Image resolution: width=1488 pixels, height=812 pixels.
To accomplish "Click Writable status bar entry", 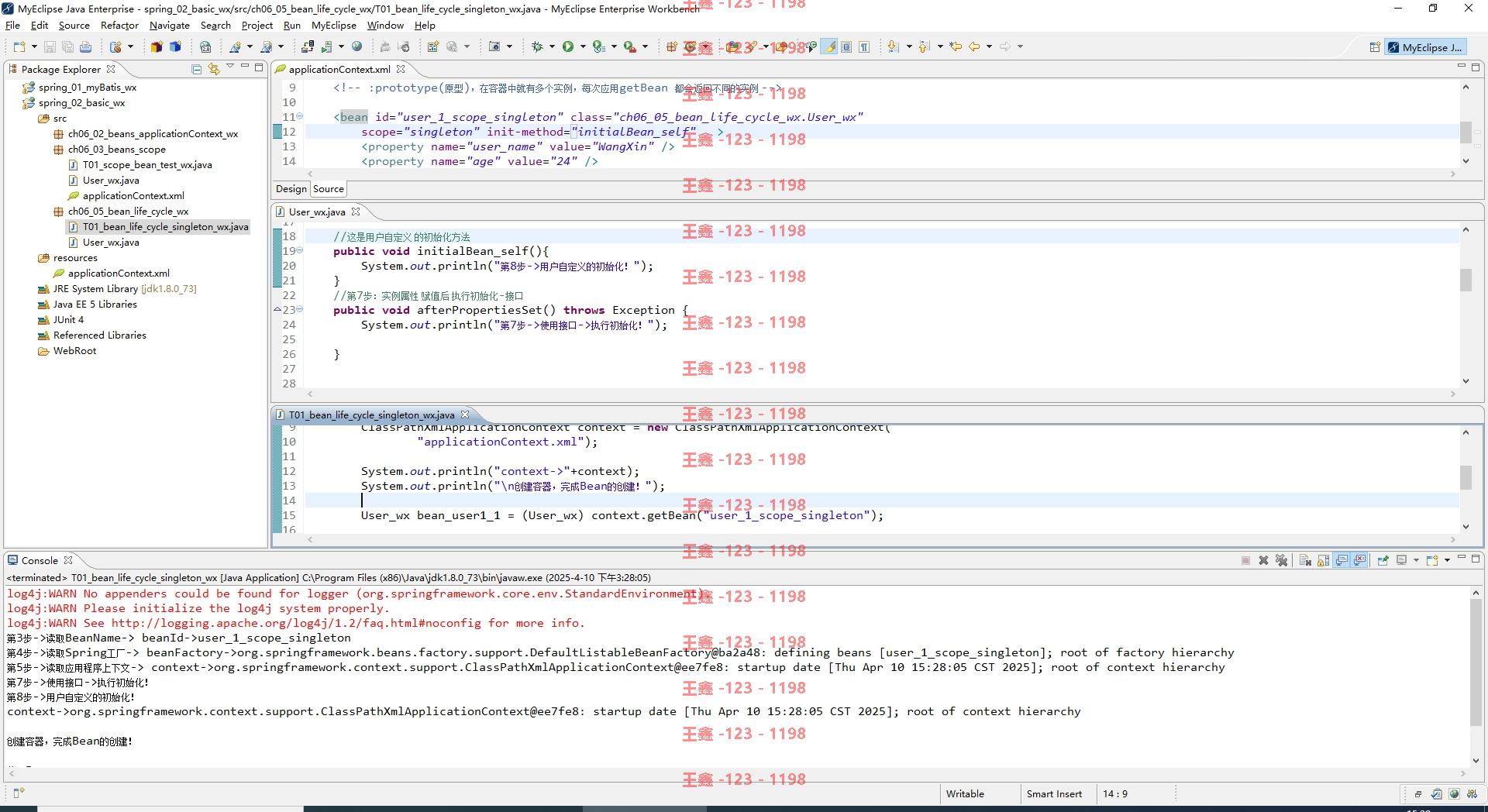I will click(965, 793).
